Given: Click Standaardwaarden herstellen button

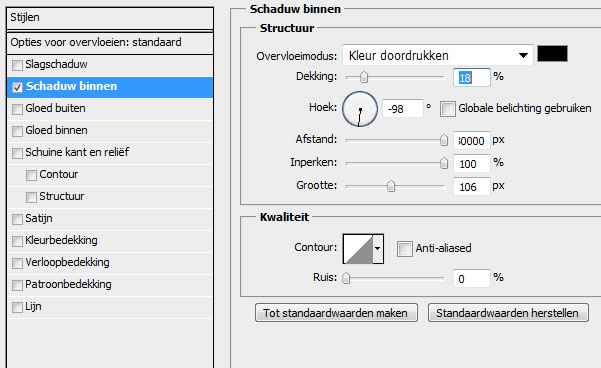Looking at the screenshot, I should coord(508,313).
